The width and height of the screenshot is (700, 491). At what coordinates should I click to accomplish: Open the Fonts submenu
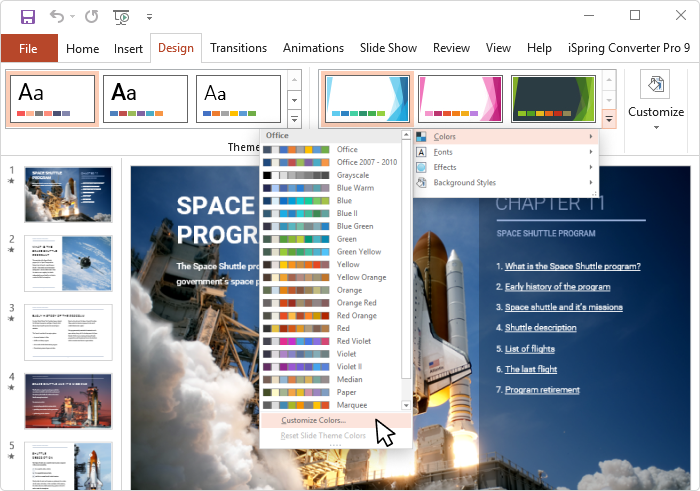pos(506,152)
